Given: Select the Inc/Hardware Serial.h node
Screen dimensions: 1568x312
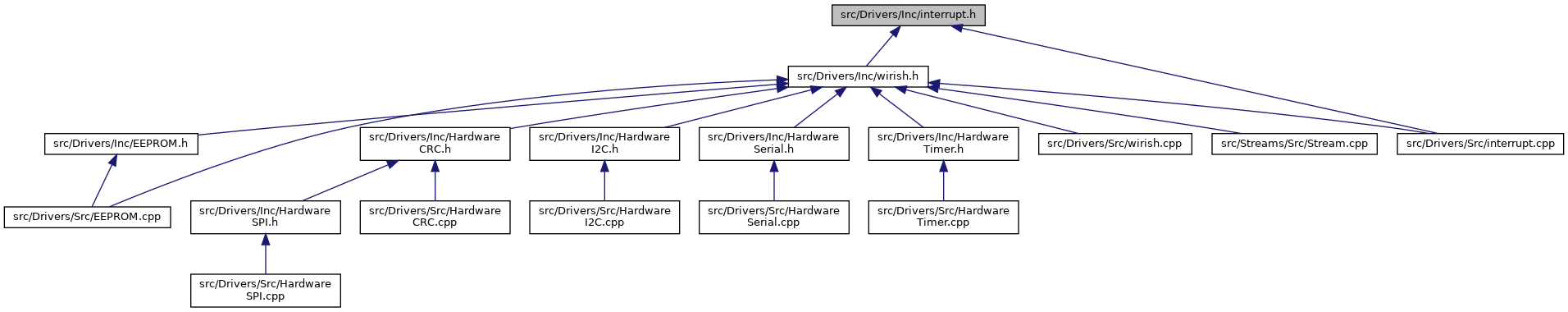Looking at the screenshot, I should click(x=774, y=144).
